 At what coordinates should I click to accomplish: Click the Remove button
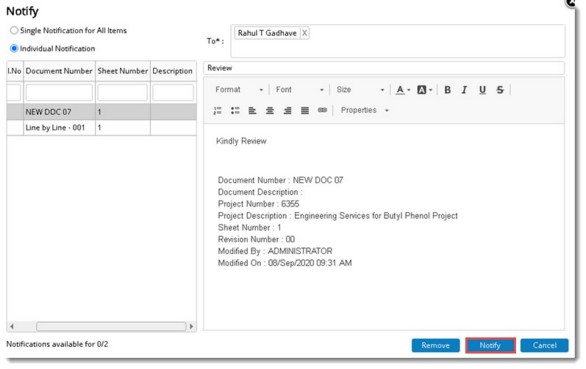point(436,345)
